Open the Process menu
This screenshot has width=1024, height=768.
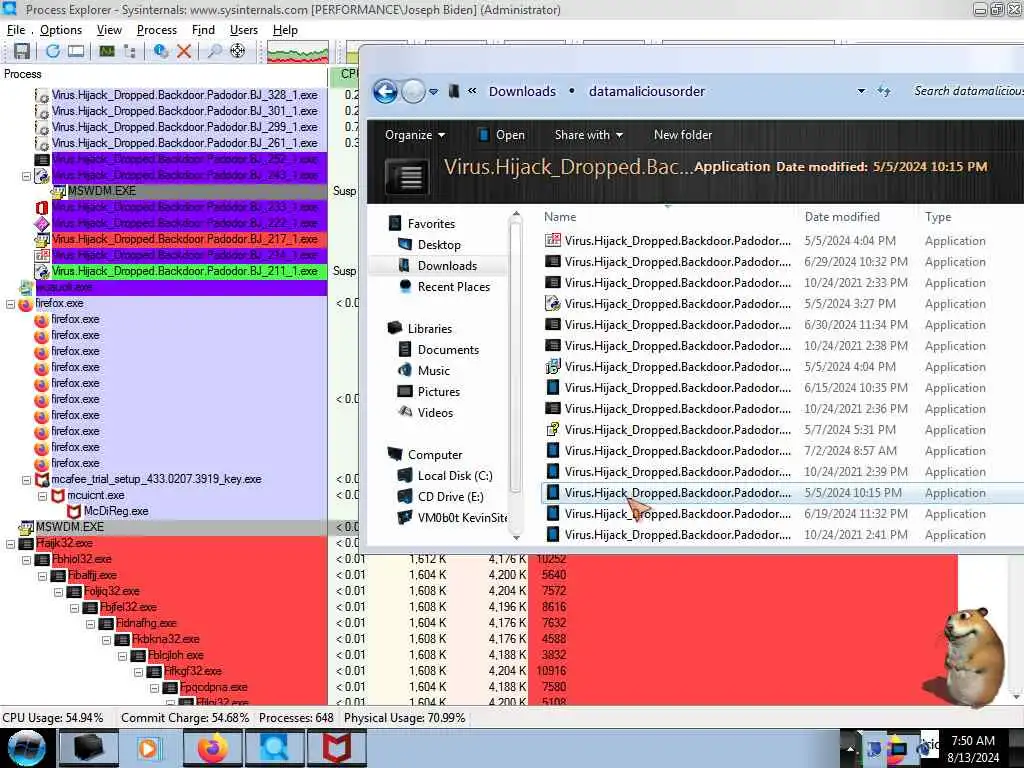[x=157, y=30]
